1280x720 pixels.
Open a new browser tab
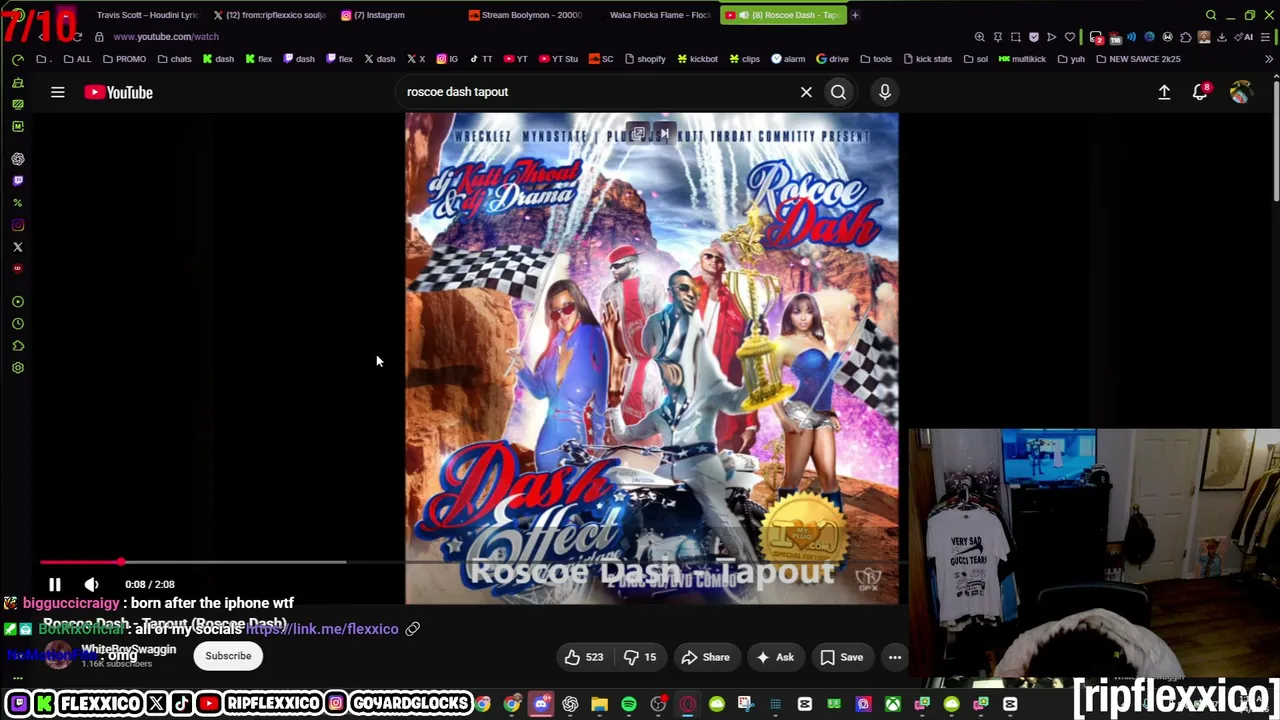coord(855,15)
